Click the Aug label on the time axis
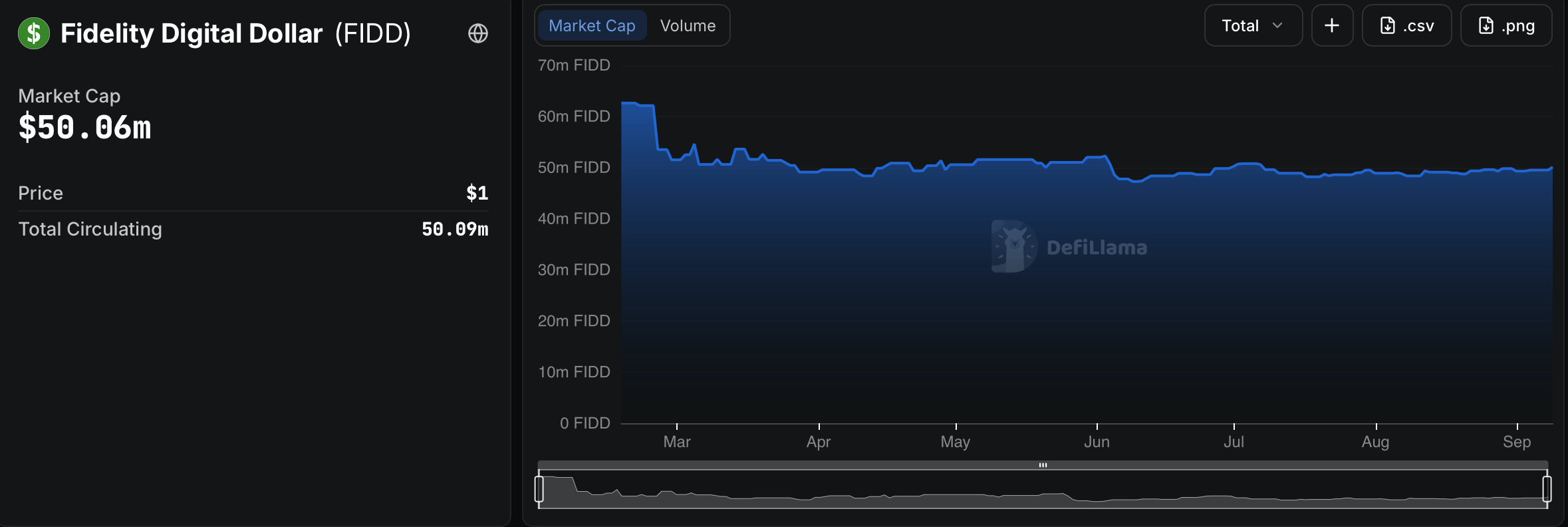Viewport: 1568px width, 527px height. pyautogui.click(x=1375, y=442)
